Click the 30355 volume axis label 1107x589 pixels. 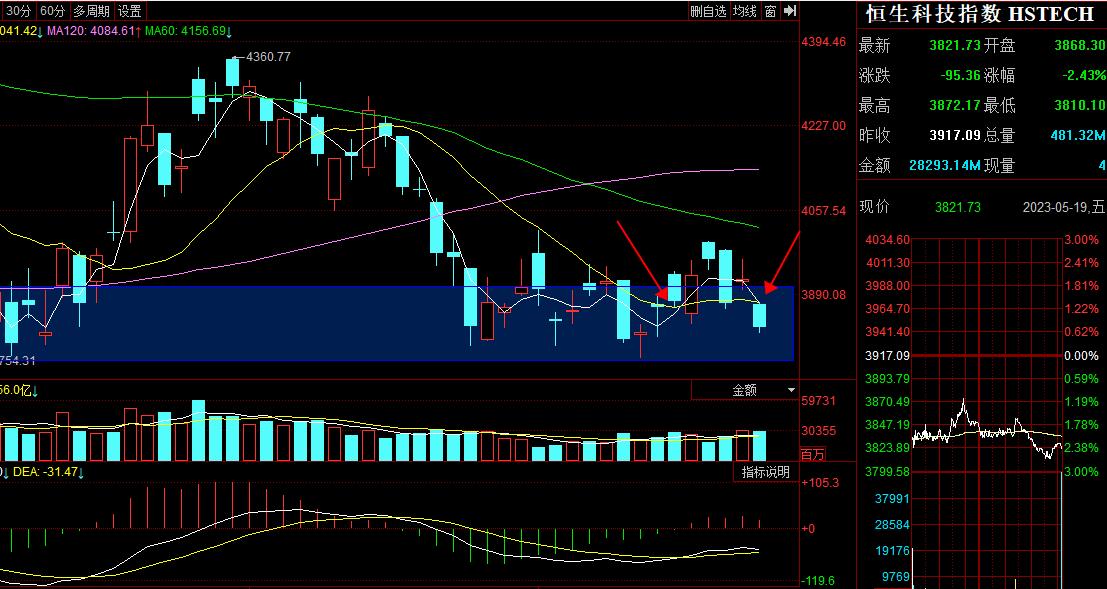pos(818,431)
